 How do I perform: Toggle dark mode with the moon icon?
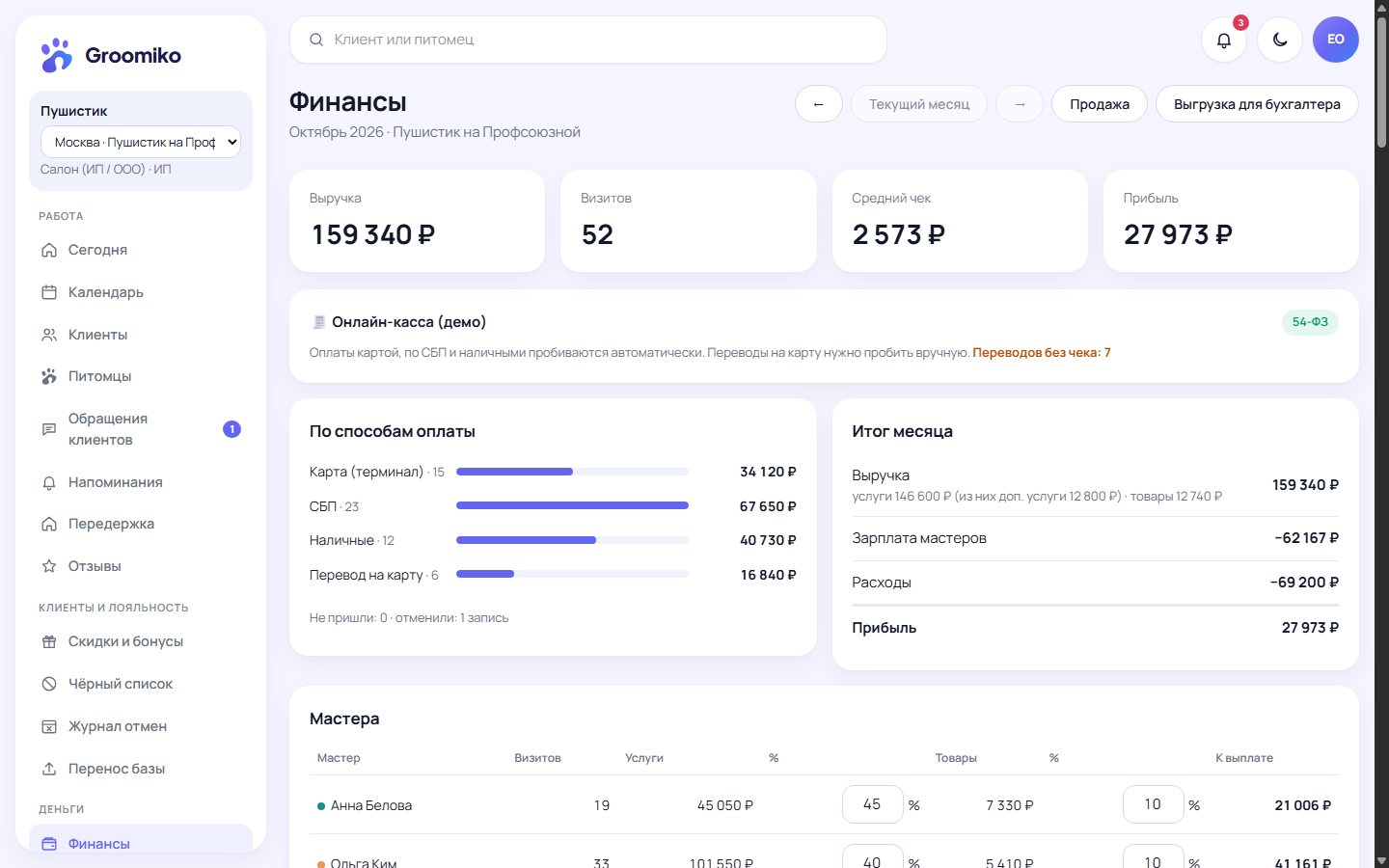1280,40
